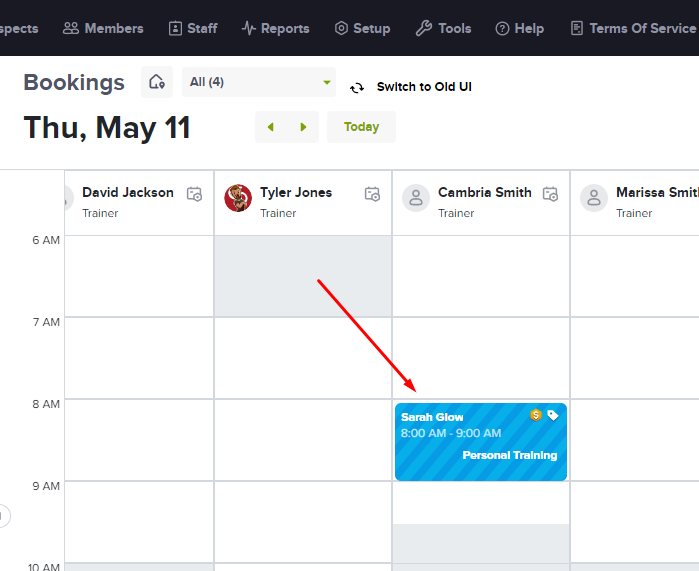
Task: Click David Jackson's empty 7 AM slot
Action: pos(140,358)
